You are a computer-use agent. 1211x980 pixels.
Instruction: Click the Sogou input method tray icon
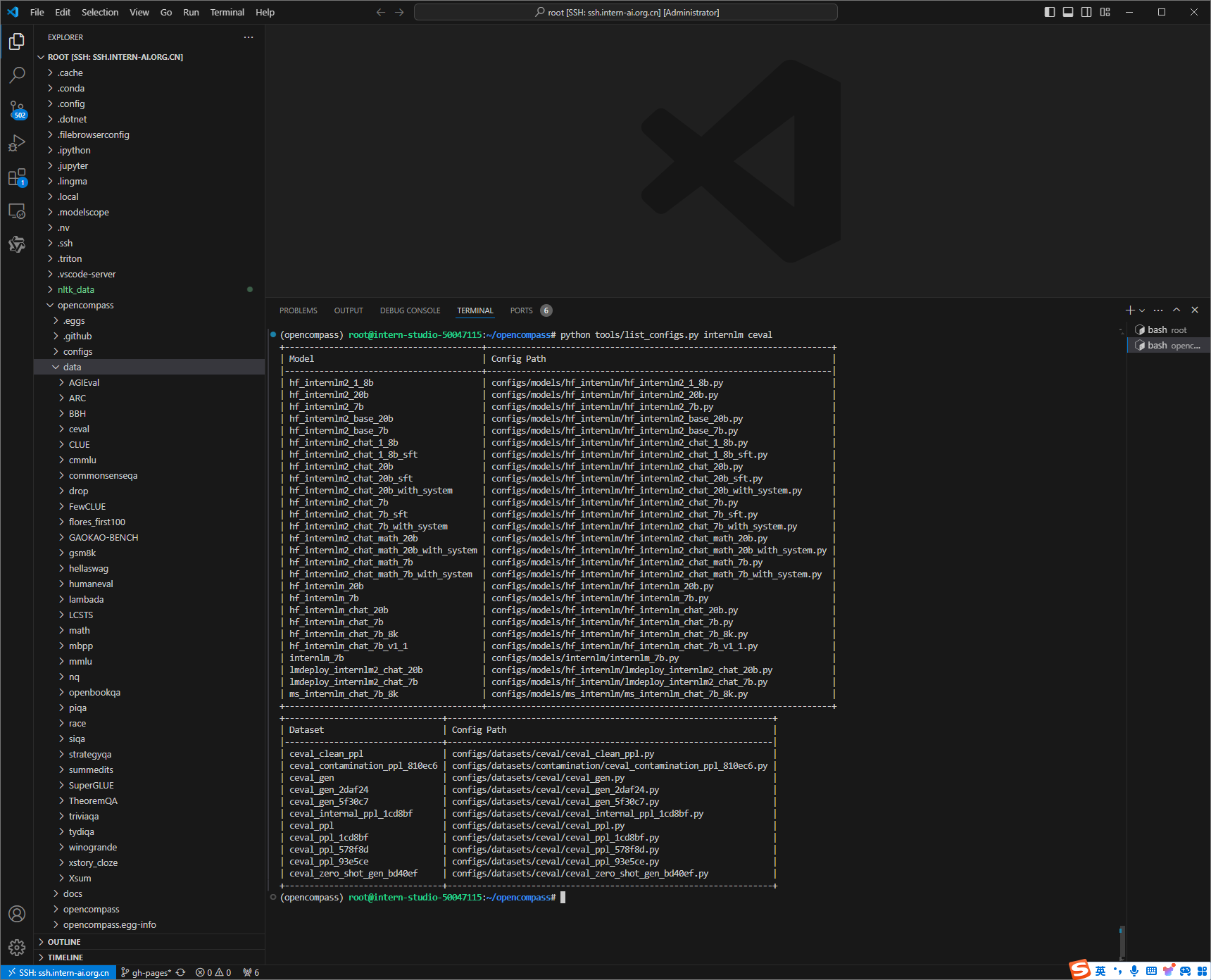(x=1079, y=969)
